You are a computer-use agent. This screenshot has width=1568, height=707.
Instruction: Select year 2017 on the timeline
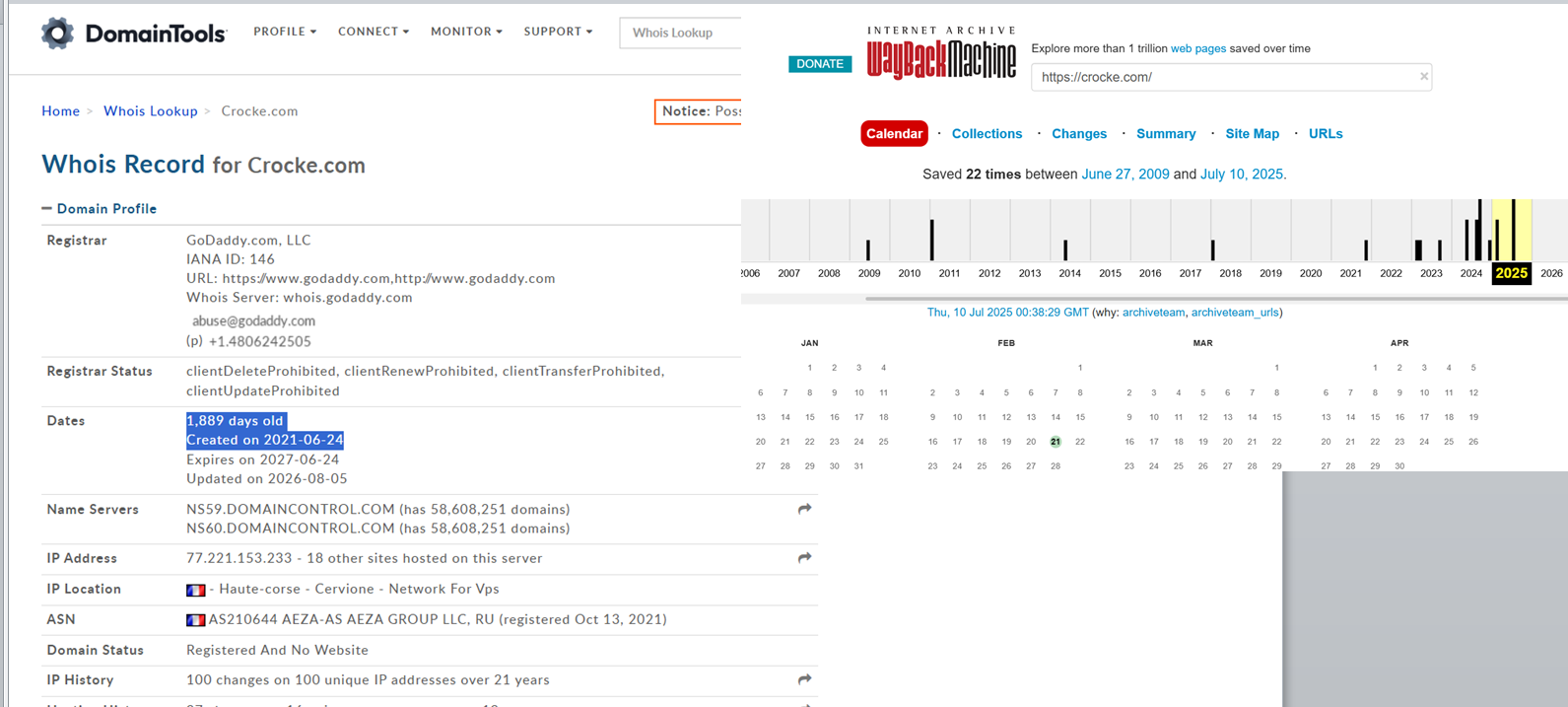(1190, 273)
